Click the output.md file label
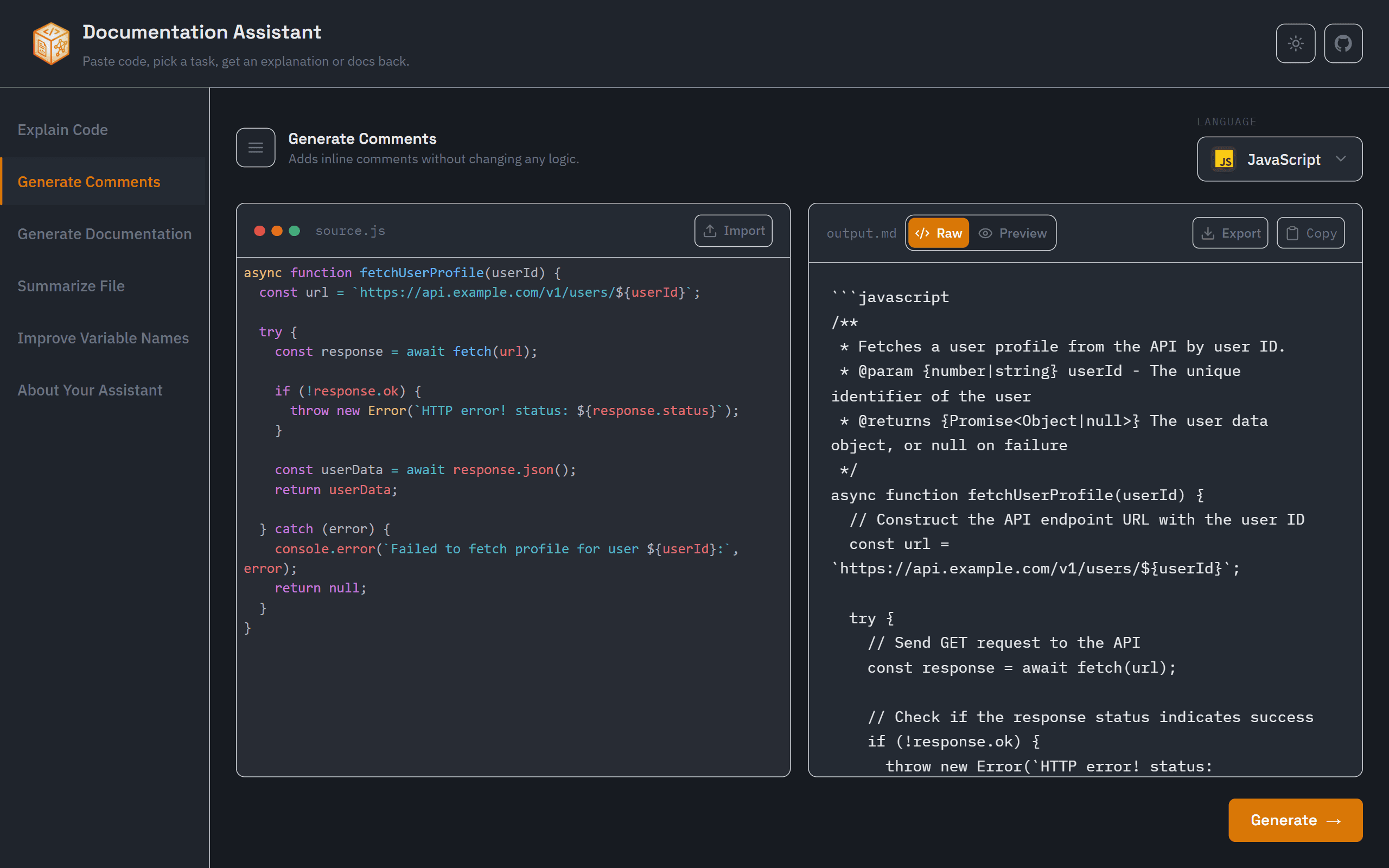The image size is (1389, 868). [861, 233]
